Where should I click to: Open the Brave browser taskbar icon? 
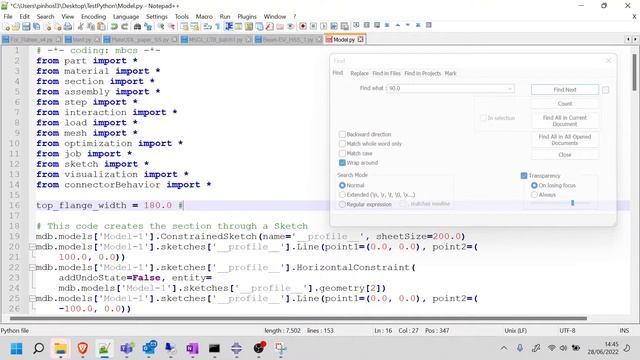pos(82,348)
